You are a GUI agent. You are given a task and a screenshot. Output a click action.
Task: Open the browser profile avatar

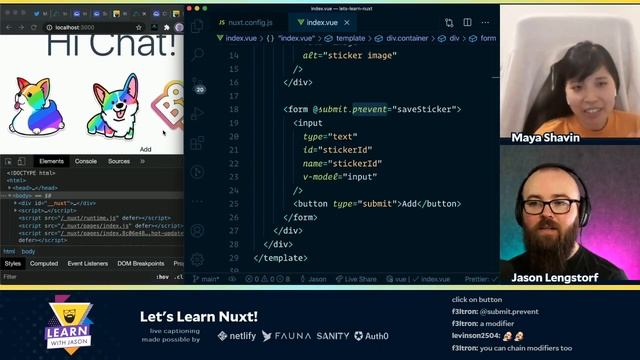(x=179, y=27)
